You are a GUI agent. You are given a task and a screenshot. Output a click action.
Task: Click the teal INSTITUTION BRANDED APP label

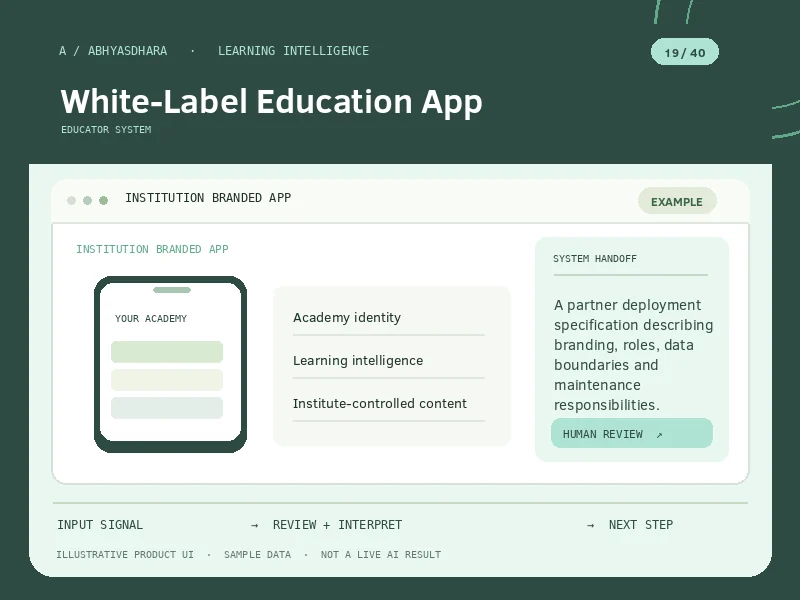[153, 249]
